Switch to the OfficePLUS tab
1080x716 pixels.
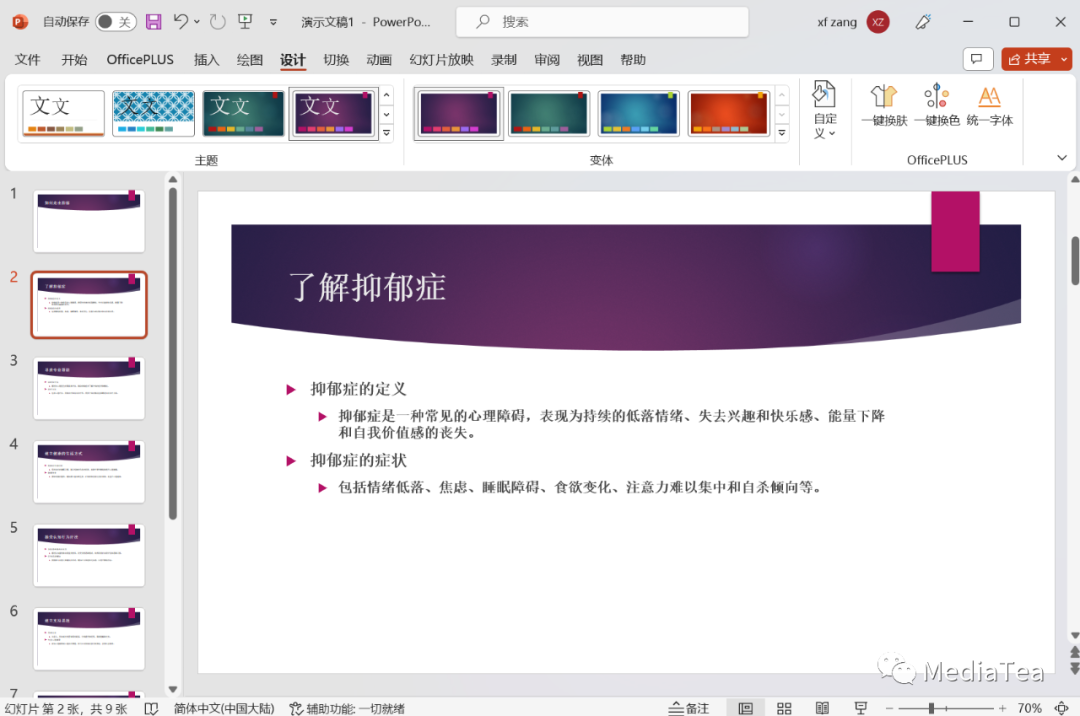[140, 60]
